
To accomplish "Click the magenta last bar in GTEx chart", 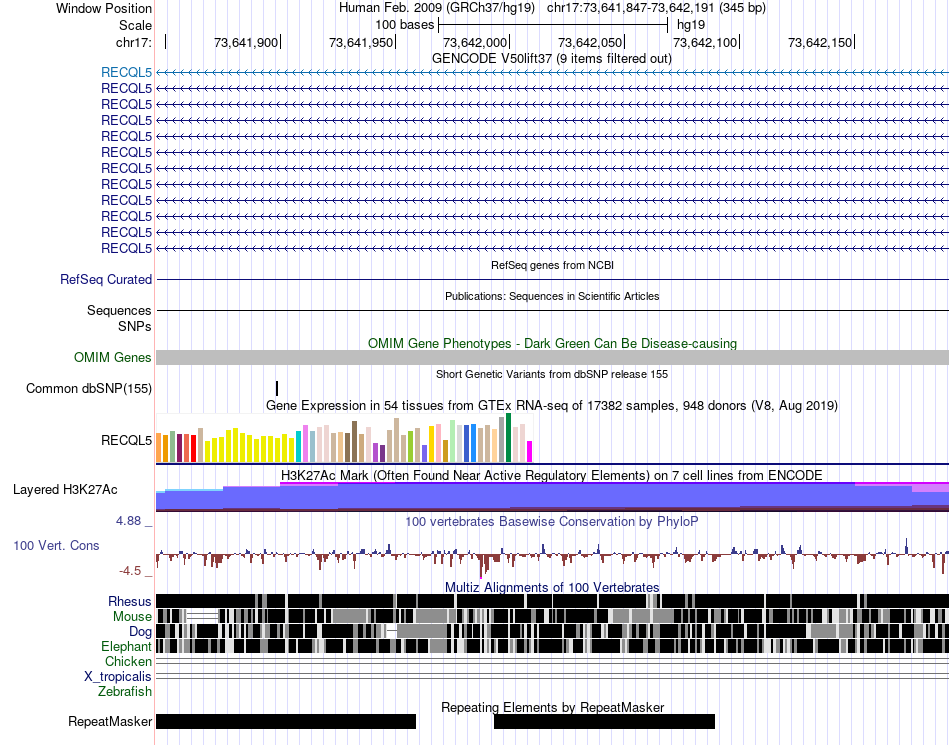I will [530, 452].
